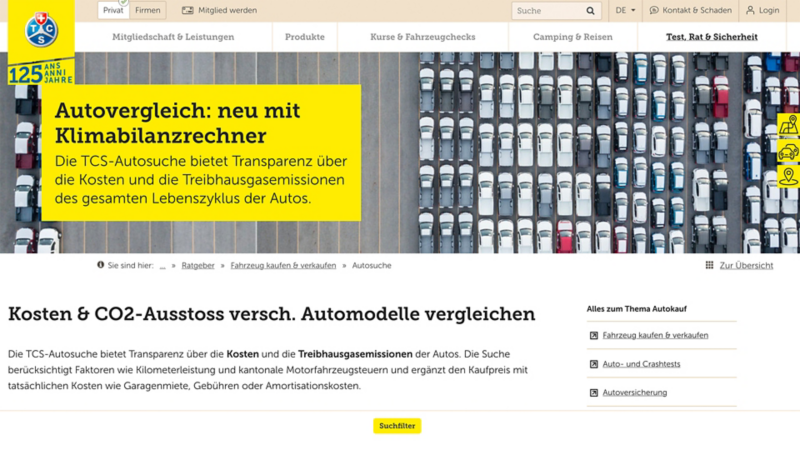
Task: Click the bold word Treibhausgasemissionen in paragraph
Action: (355, 354)
